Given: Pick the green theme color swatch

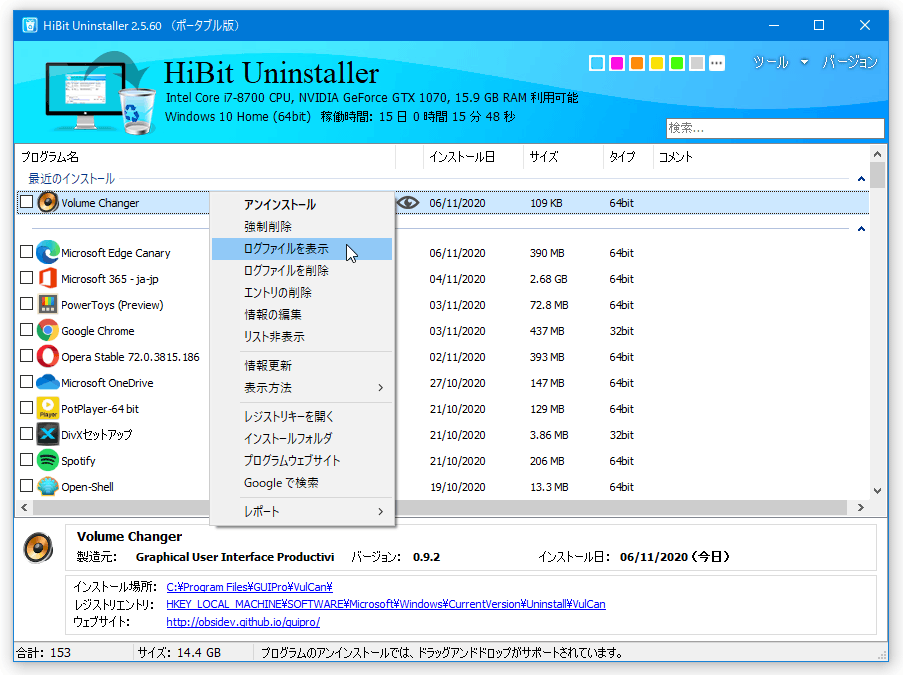Looking at the screenshot, I should tap(677, 63).
